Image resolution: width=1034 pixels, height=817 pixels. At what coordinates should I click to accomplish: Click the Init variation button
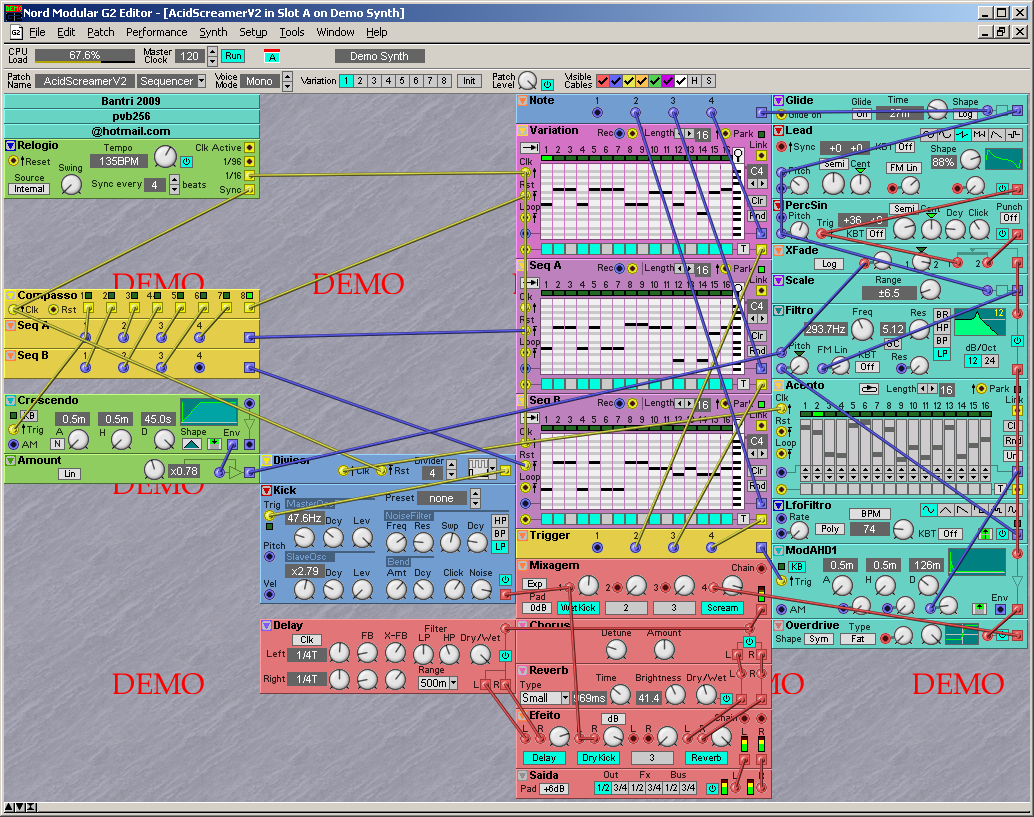pyautogui.click(x=469, y=81)
